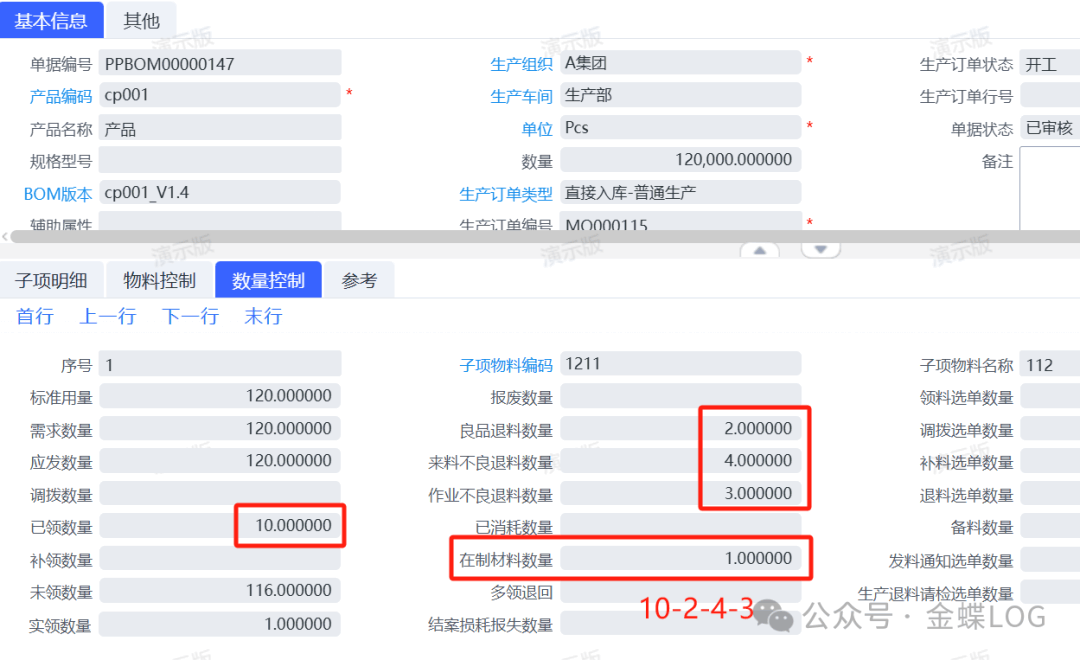Select the 数量控制 tab
Viewport: 1080px width, 660px height.
coord(268,281)
